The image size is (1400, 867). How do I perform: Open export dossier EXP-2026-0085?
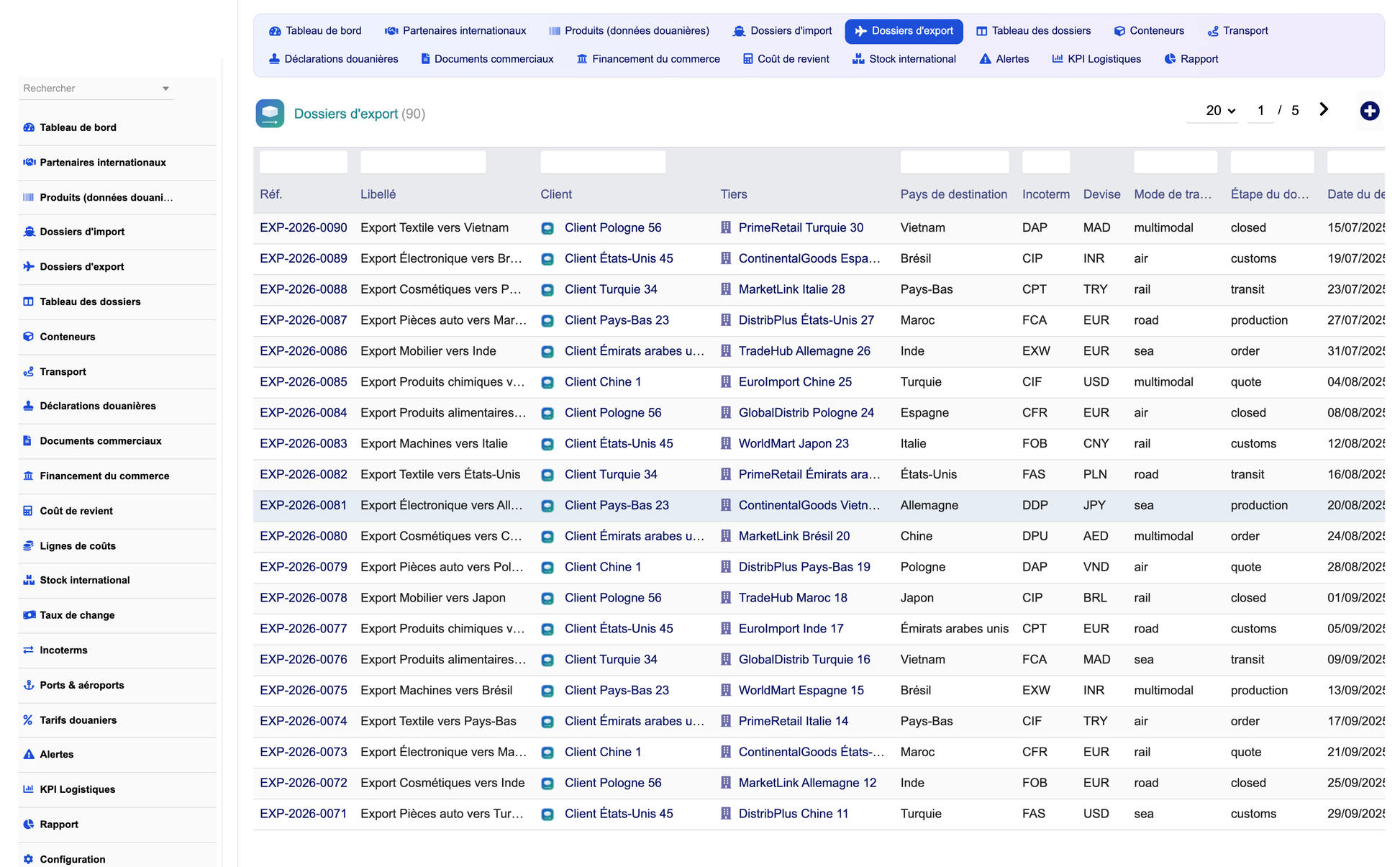[x=304, y=381]
